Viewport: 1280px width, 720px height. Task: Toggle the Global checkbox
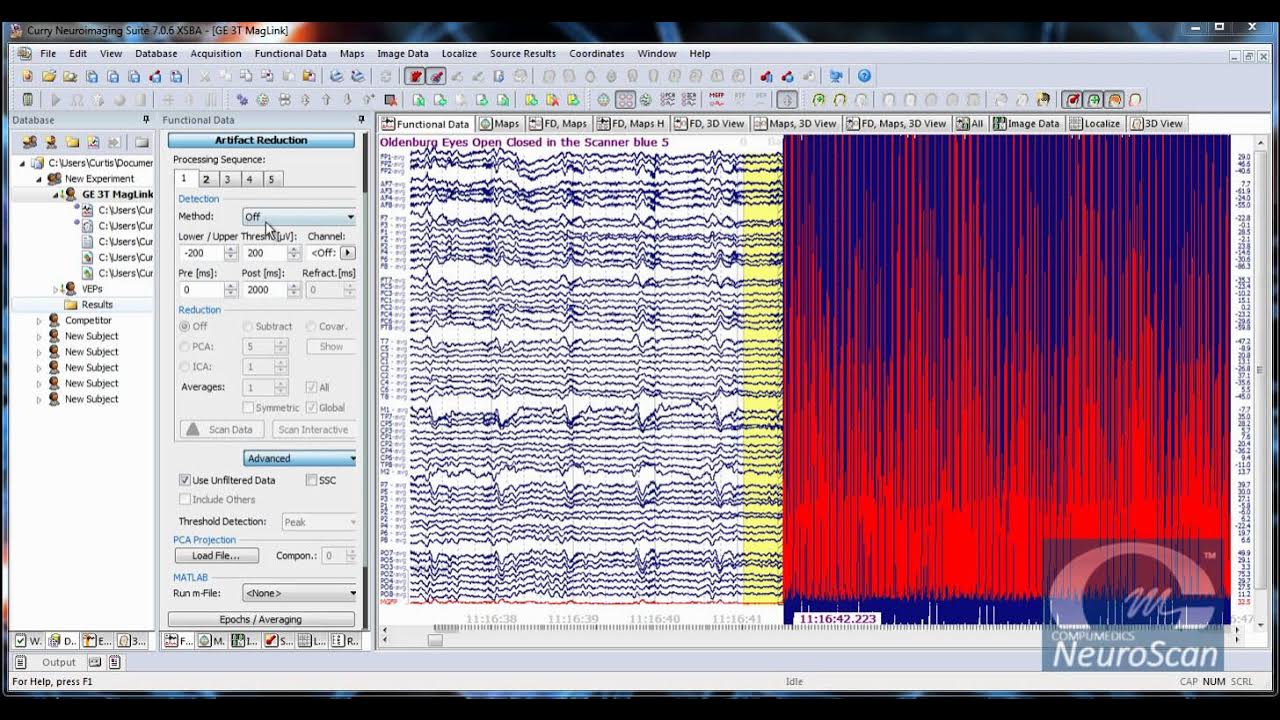(x=311, y=407)
